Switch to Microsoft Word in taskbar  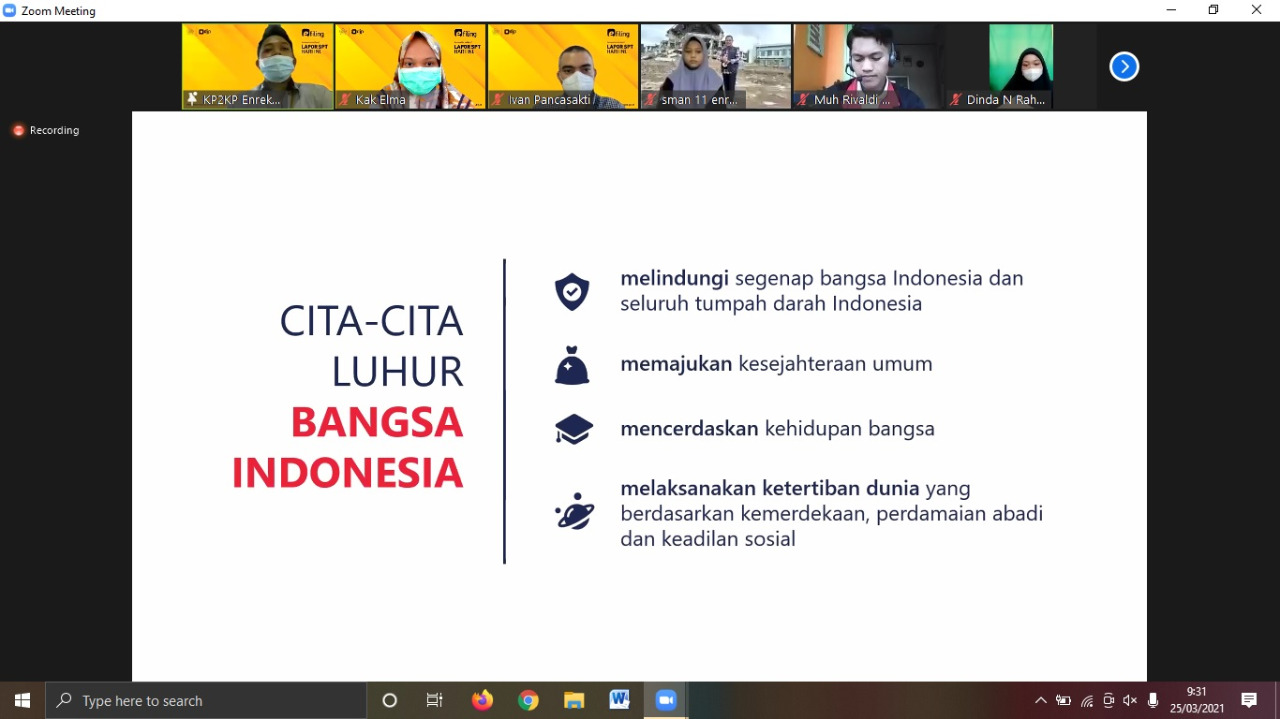click(x=619, y=700)
